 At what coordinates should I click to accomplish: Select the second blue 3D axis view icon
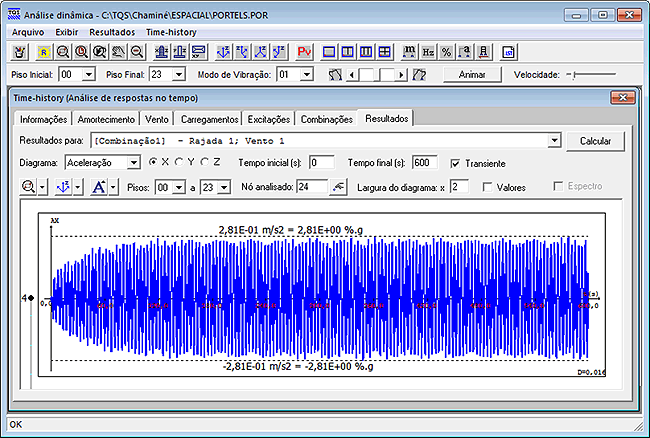click(x=242, y=52)
